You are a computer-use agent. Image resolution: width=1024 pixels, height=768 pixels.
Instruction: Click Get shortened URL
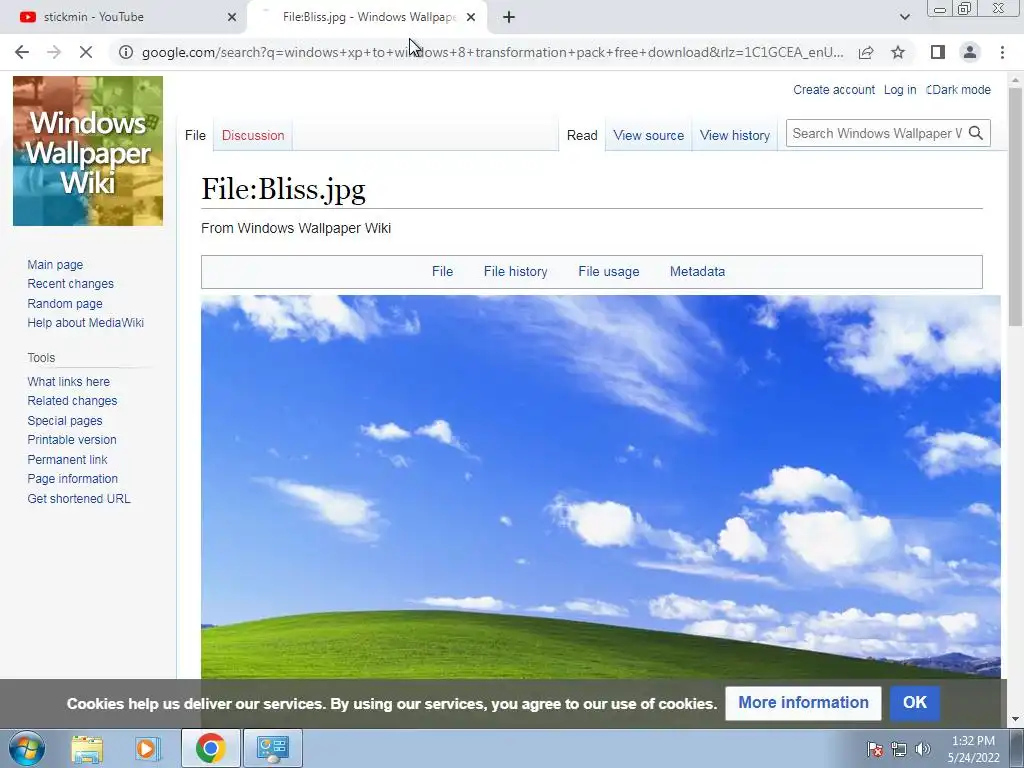[x=79, y=498]
